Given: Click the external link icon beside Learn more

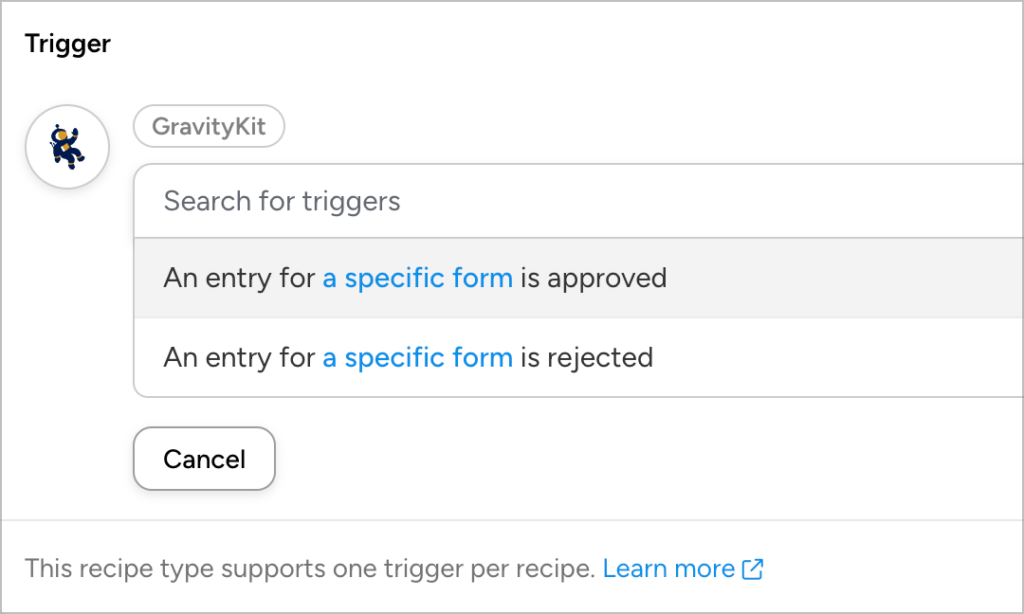Looking at the screenshot, I should (751, 568).
